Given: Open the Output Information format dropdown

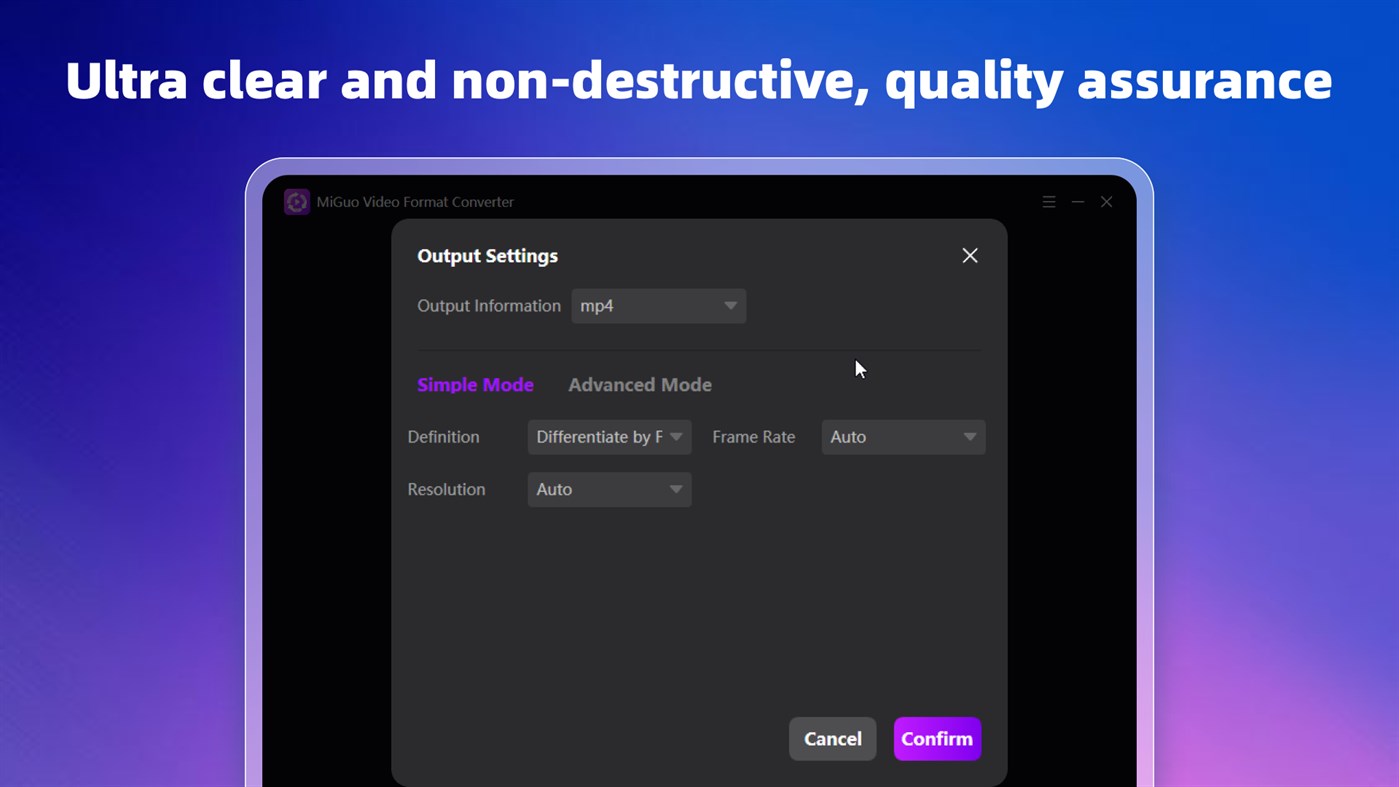Looking at the screenshot, I should (658, 305).
